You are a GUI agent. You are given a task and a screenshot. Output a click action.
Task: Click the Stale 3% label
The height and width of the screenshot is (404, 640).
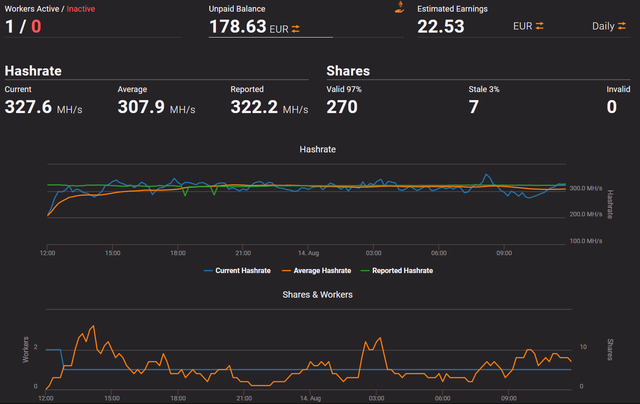[x=484, y=89]
